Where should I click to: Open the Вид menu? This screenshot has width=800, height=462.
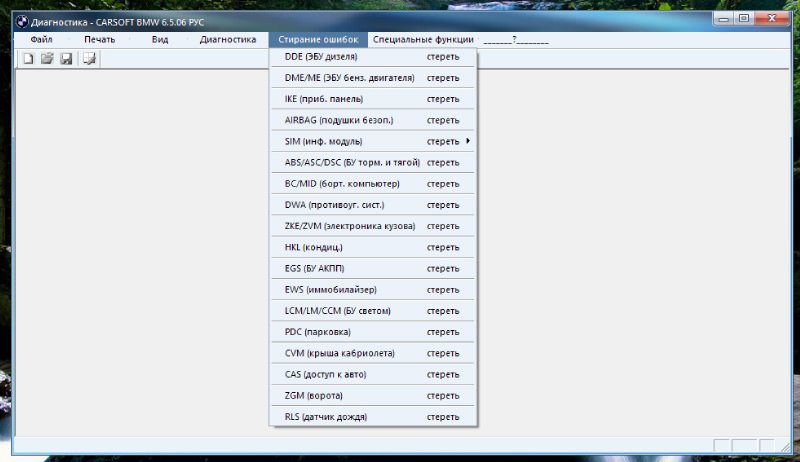160,39
